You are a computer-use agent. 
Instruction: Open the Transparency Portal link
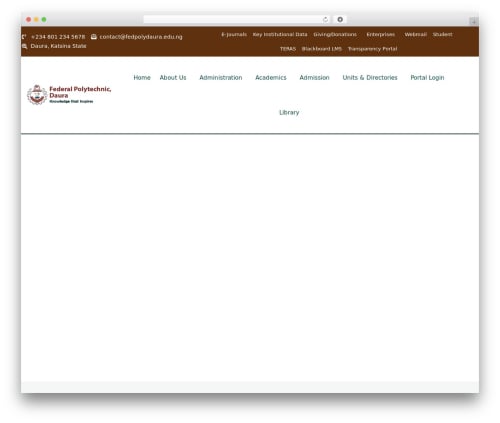[x=373, y=49]
